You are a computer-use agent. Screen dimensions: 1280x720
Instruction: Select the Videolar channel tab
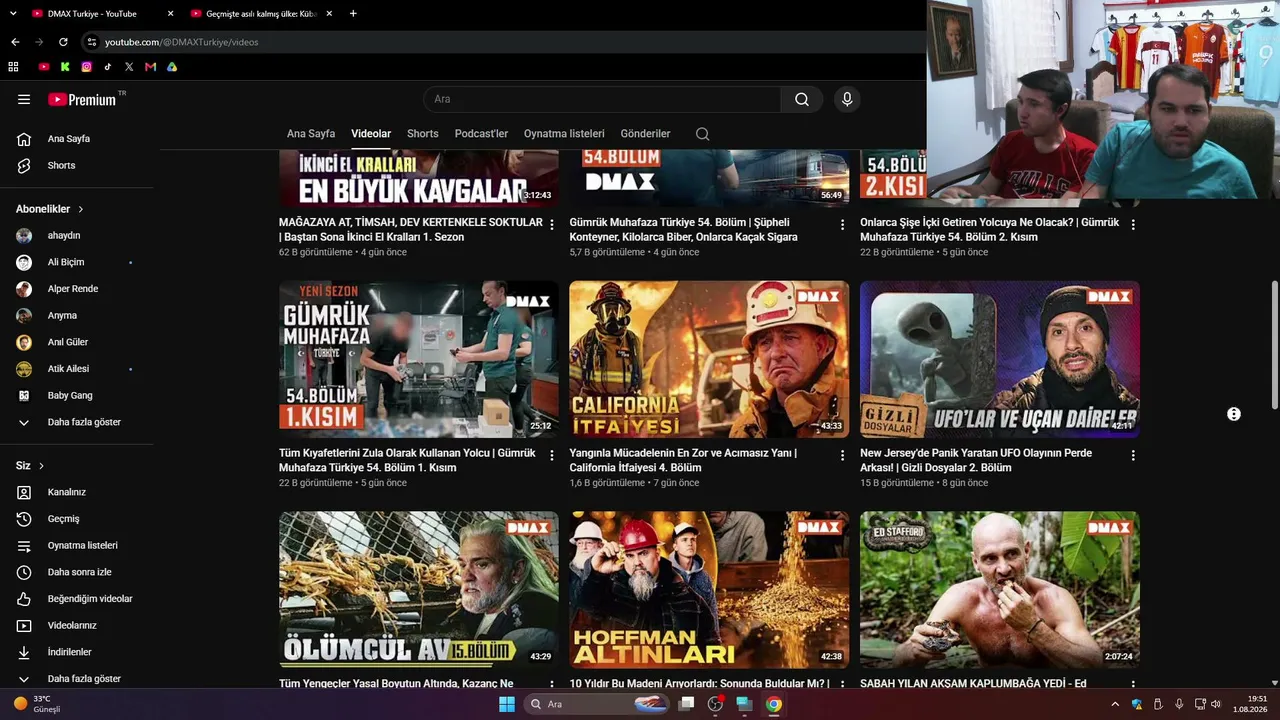click(x=371, y=134)
